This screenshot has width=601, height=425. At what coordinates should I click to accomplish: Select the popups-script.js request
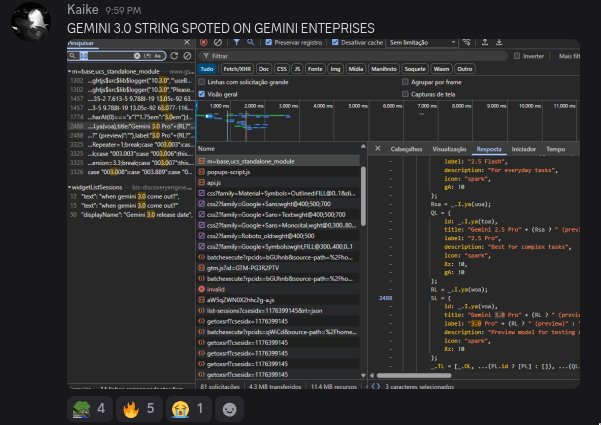click(x=279, y=172)
